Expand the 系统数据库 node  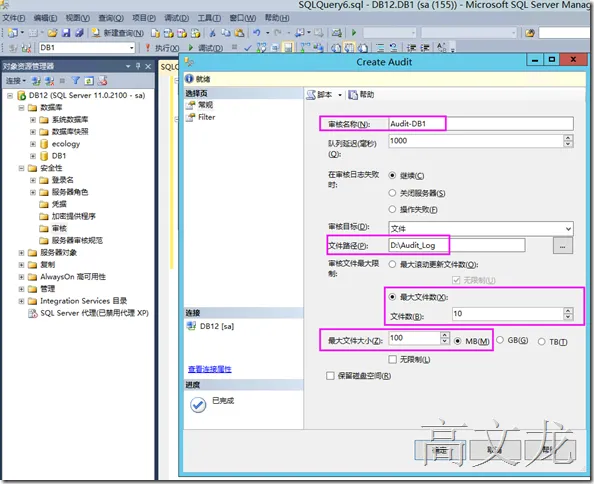pos(33,120)
